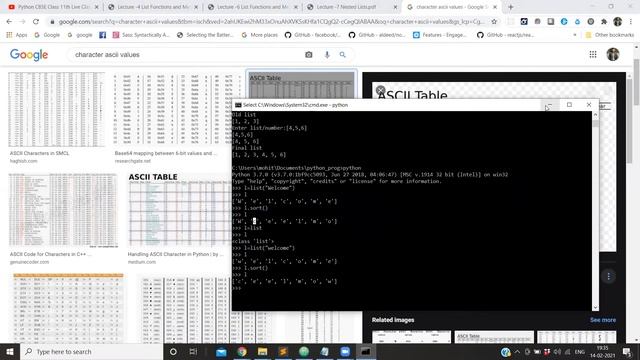
Task: Open the Google account avatar
Action: [x=613, y=54]
